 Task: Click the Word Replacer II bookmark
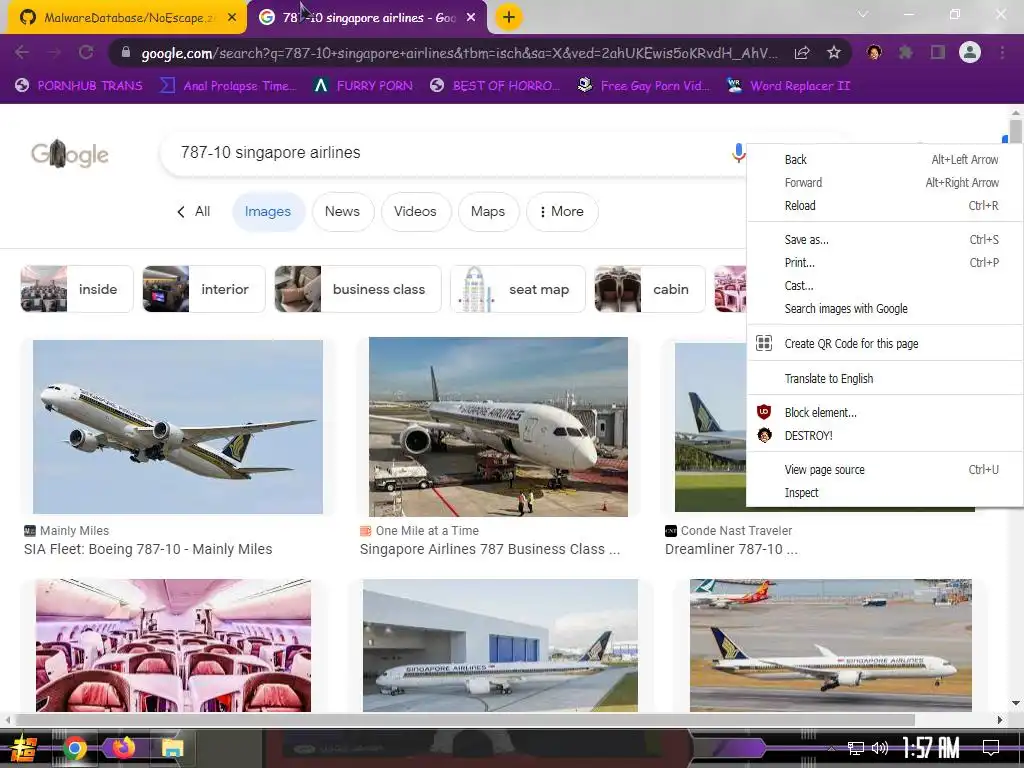[789, 86]
